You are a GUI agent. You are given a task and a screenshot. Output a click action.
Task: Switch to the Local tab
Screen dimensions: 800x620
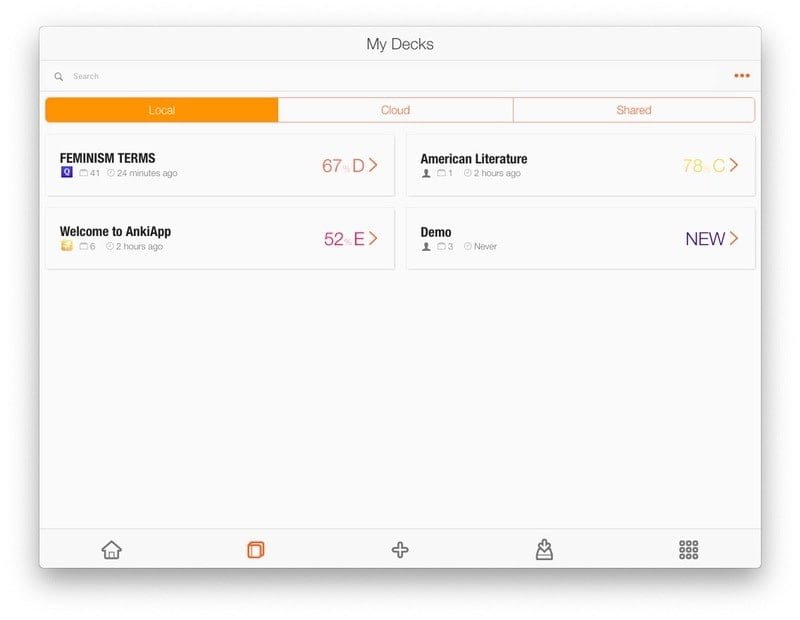[x=162, y=110]
